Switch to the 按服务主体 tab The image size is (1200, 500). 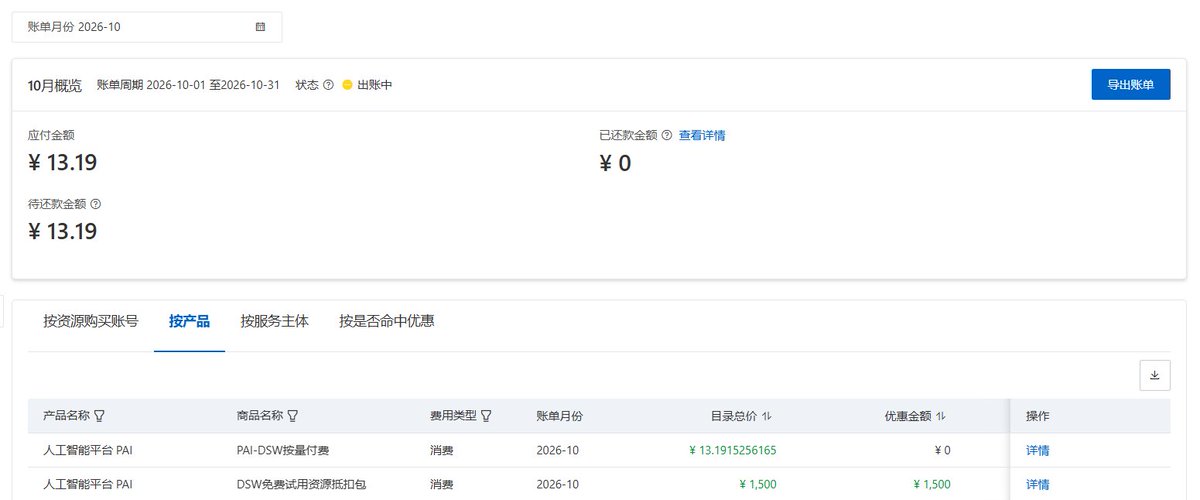[275, 321]
